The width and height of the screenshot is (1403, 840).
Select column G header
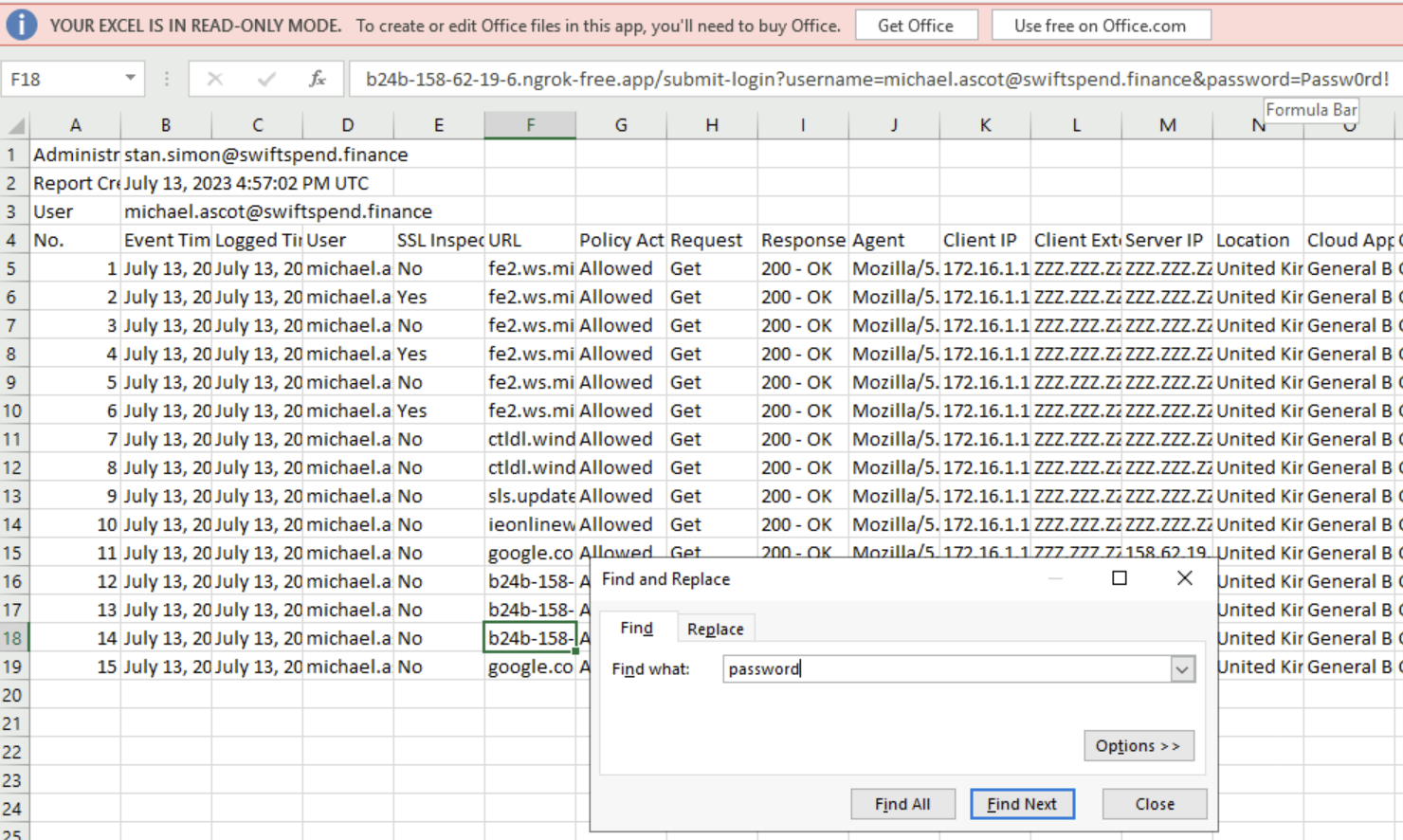(x=621, y=125)
